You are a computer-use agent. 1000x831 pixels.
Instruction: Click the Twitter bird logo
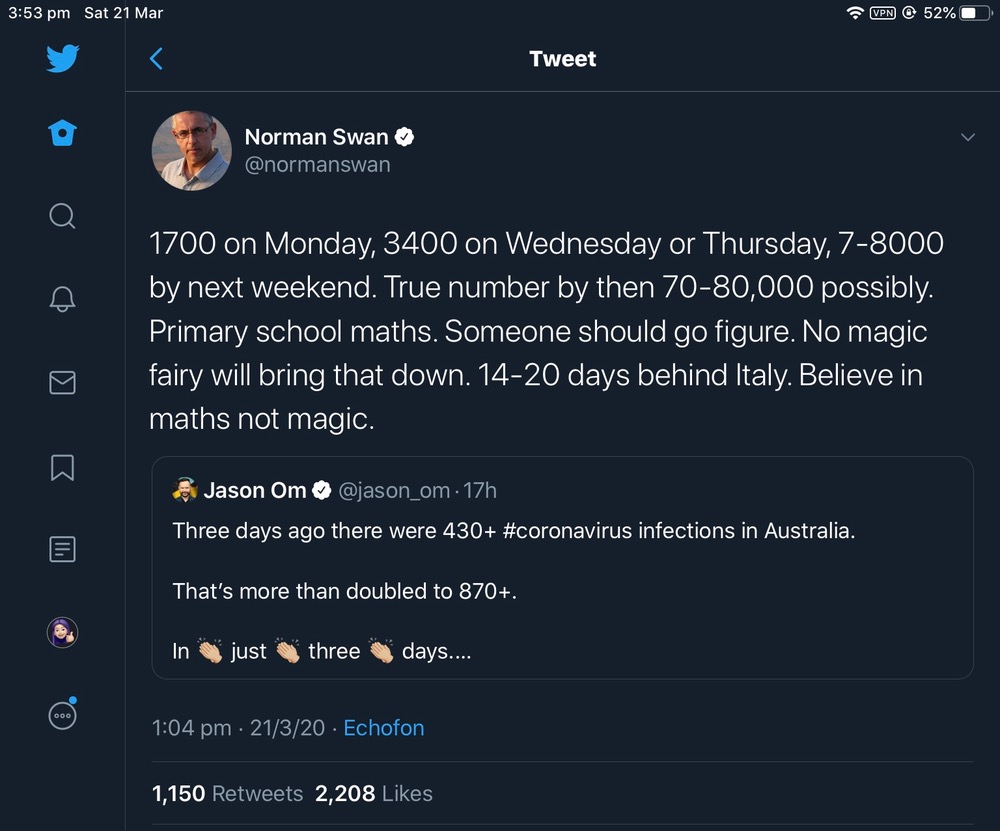click(x=62, y=59)
